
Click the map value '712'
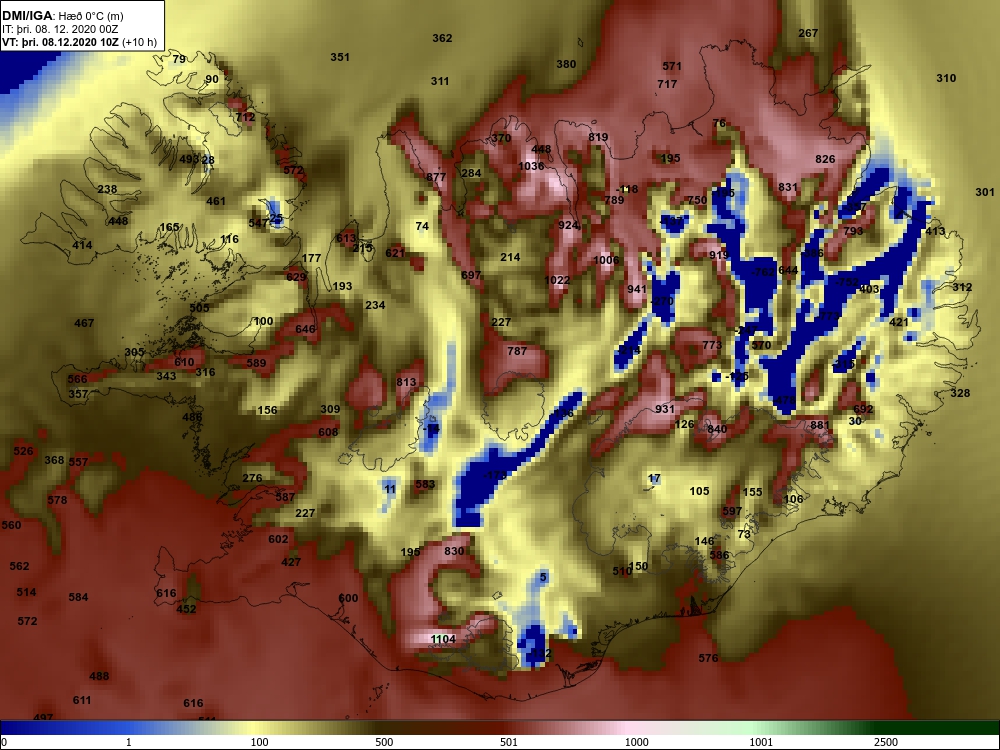coord(246,117)
